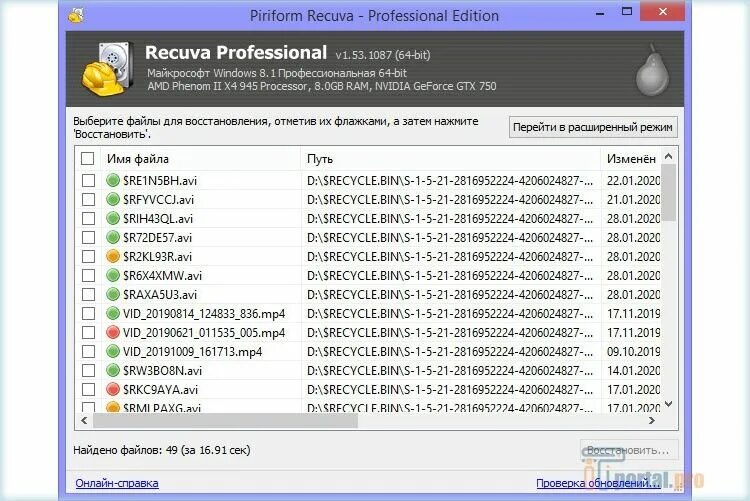
Task: Check the box for $R72DE57.avi
Action: (x=88, y=237)
